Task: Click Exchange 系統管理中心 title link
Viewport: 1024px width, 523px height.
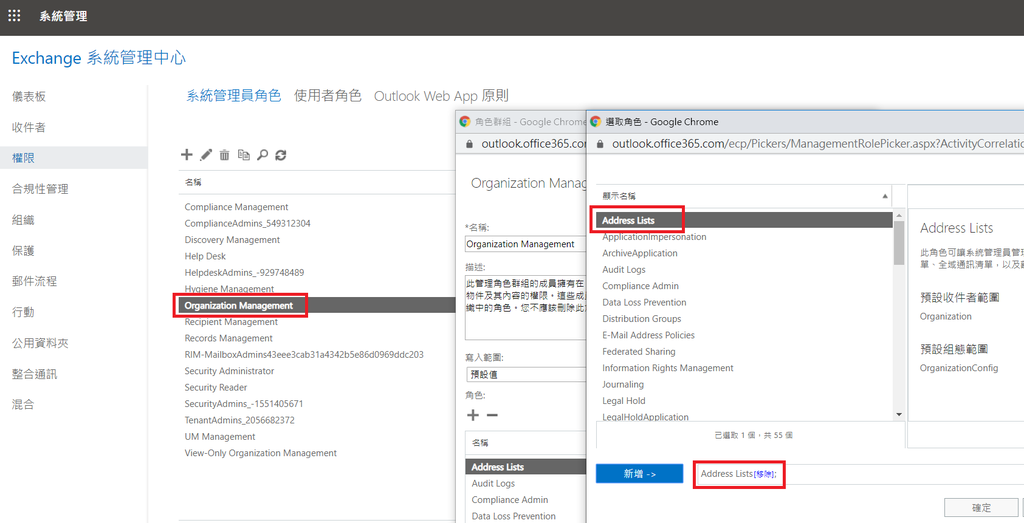Action: tap(99, 58)
